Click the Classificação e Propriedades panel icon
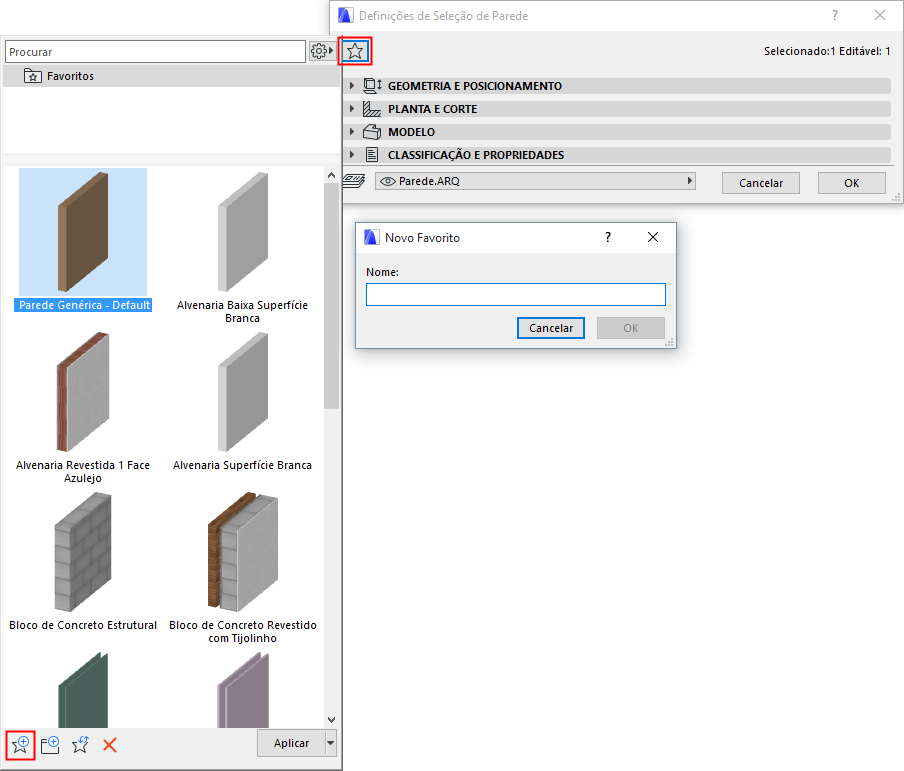 [x=372, y=155]
